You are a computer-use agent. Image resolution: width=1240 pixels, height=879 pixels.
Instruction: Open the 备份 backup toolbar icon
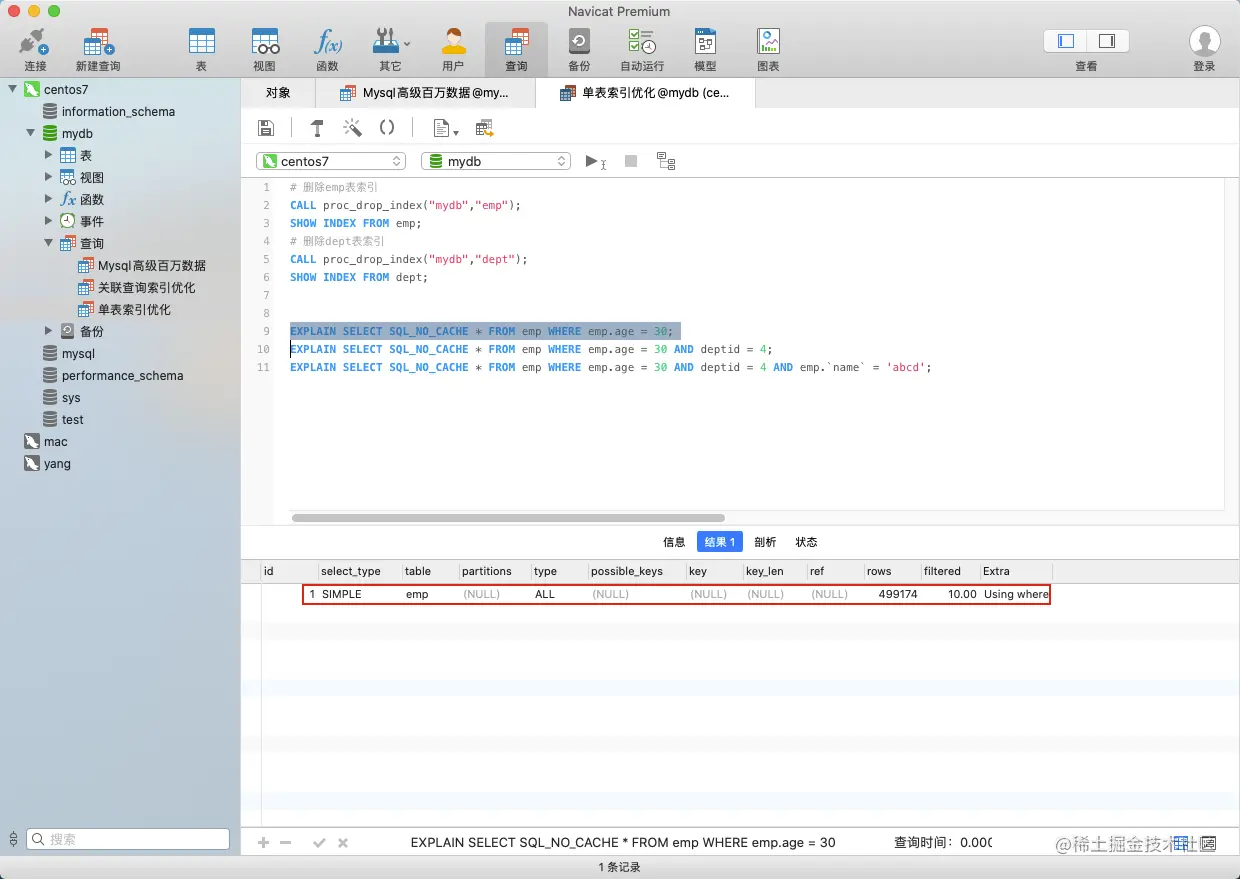(x=579, y=42)
